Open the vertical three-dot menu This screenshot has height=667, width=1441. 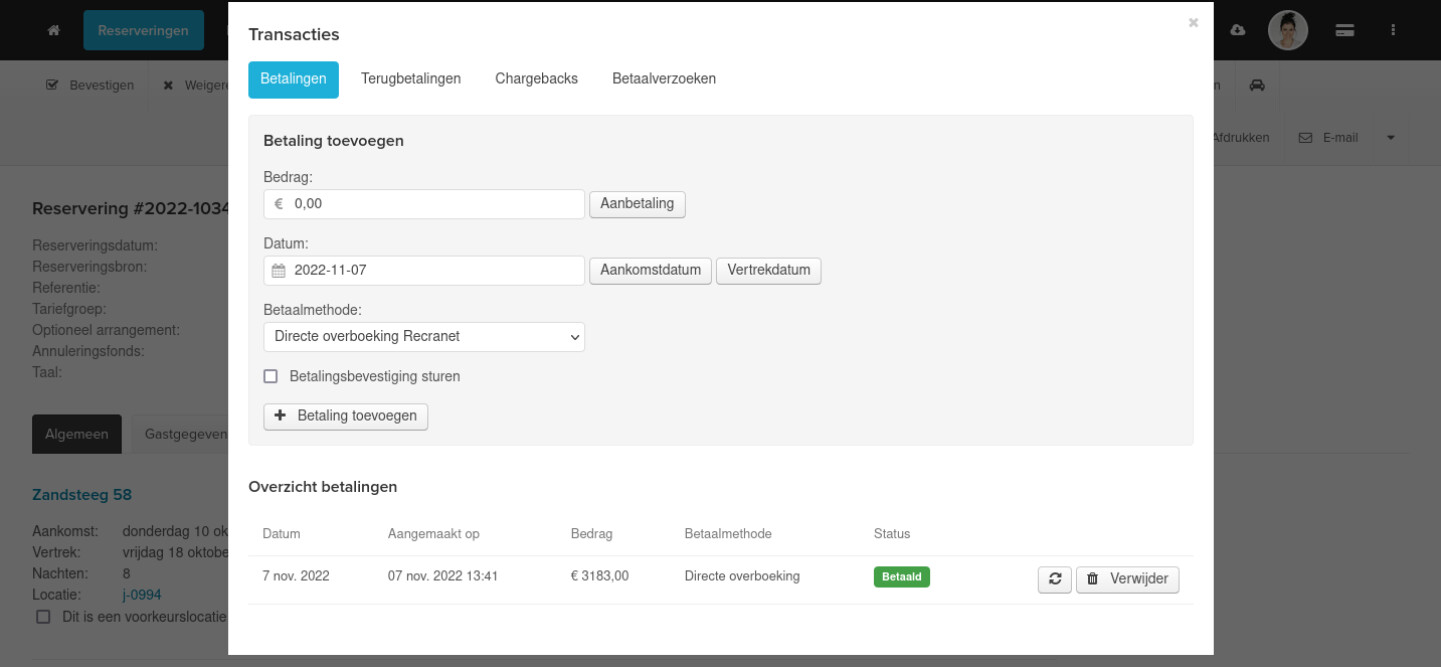pyautogui.click(x=1393, y=30)
